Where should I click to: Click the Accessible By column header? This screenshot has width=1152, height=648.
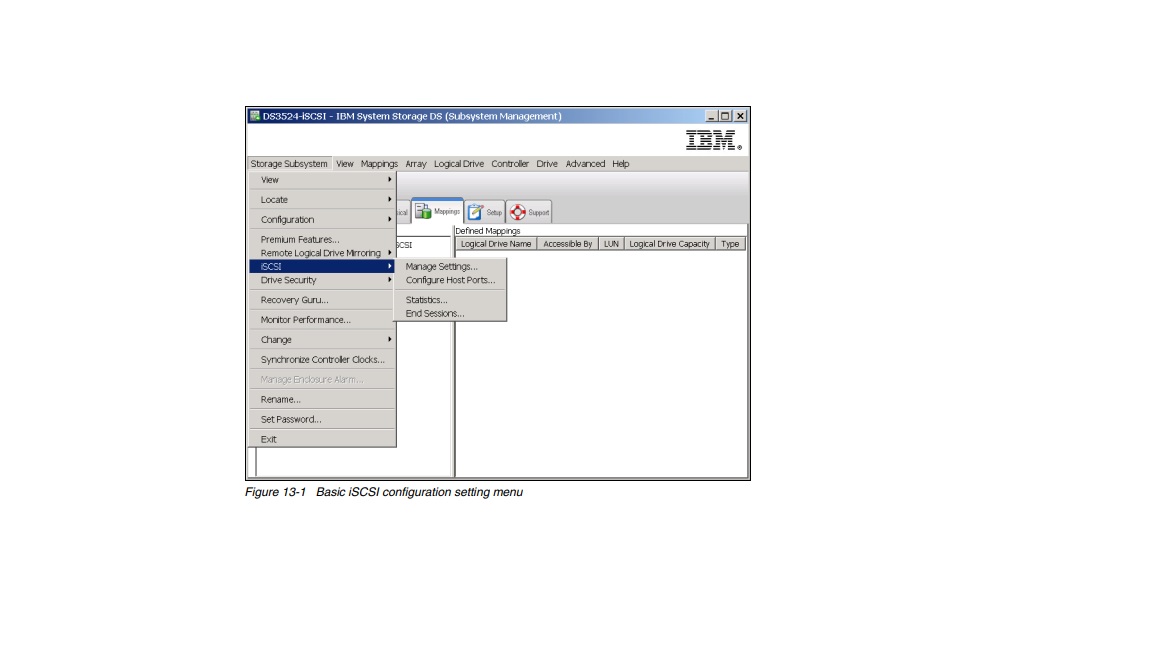[x=568, y=244]
